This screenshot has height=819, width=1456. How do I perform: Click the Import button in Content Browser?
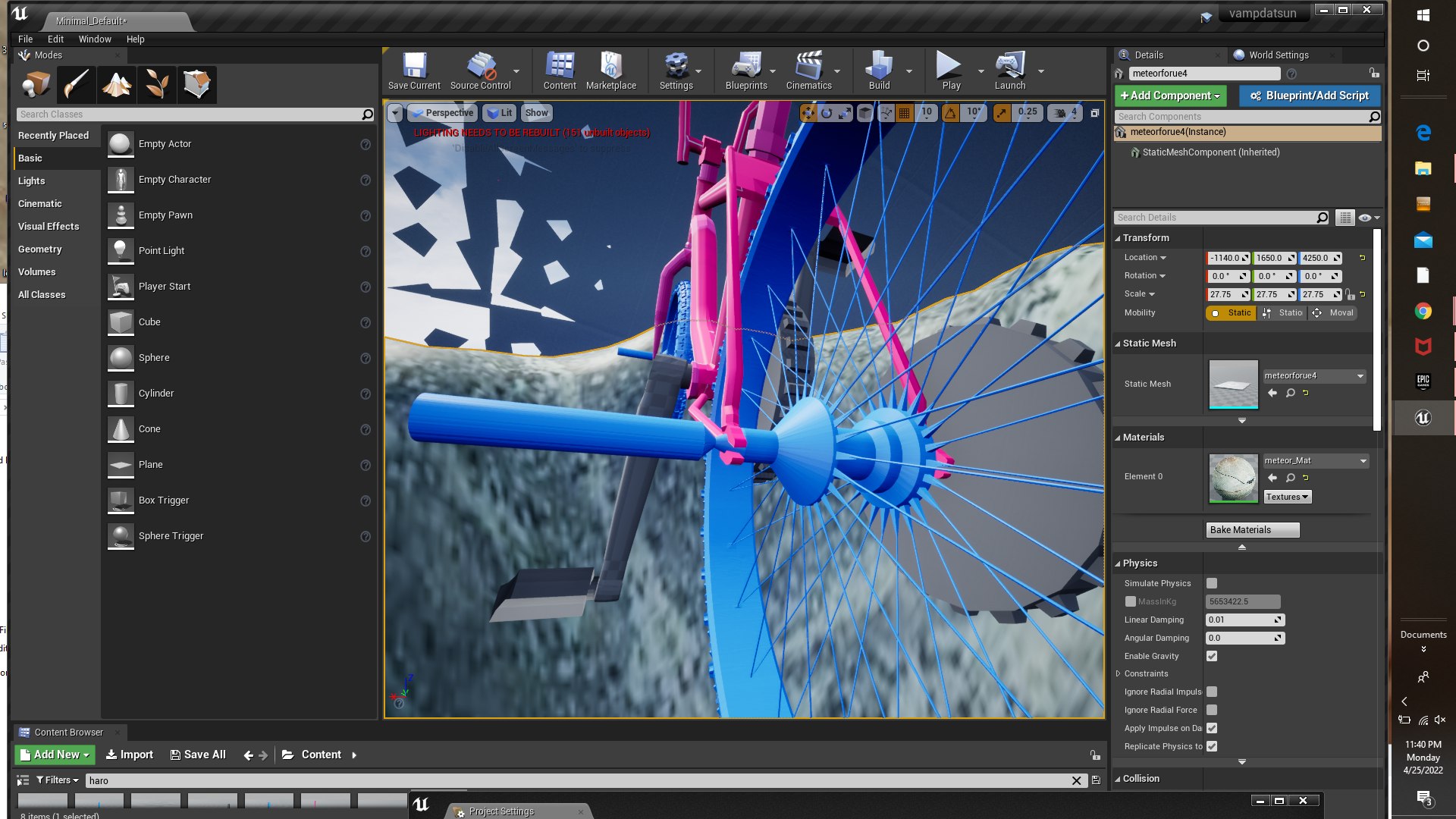[130, 755]
